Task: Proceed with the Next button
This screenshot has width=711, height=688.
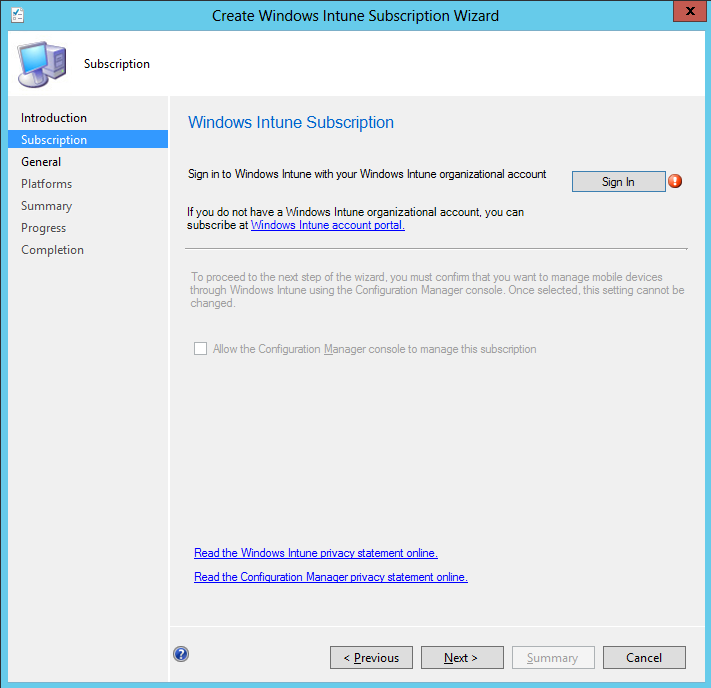Action: pos(462,658)
